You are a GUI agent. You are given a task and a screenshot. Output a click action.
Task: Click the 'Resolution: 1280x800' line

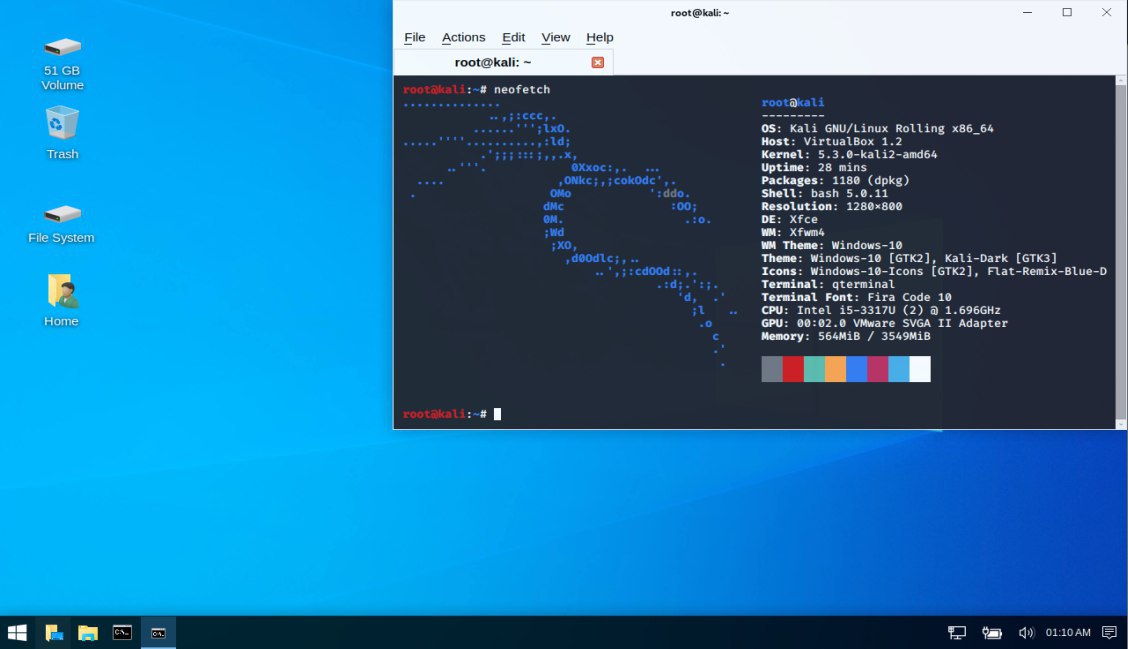coord(832,206)
